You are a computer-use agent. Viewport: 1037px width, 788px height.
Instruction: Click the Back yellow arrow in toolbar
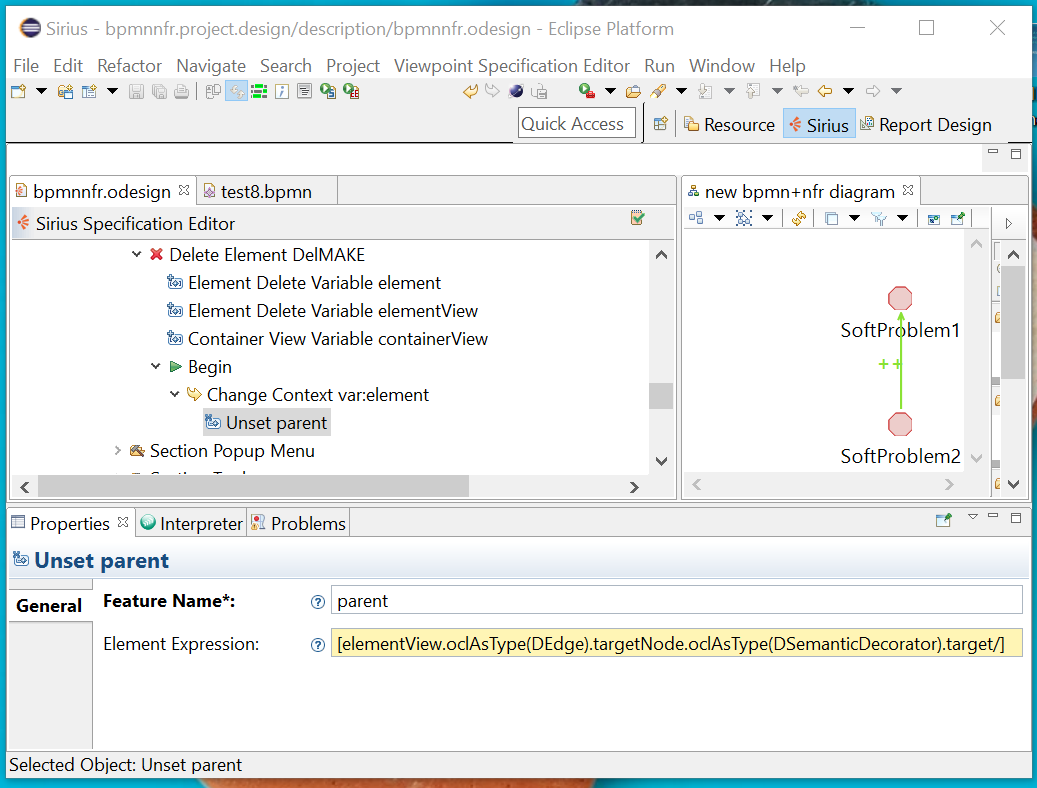pyautogui.click(x=825, y=91)
